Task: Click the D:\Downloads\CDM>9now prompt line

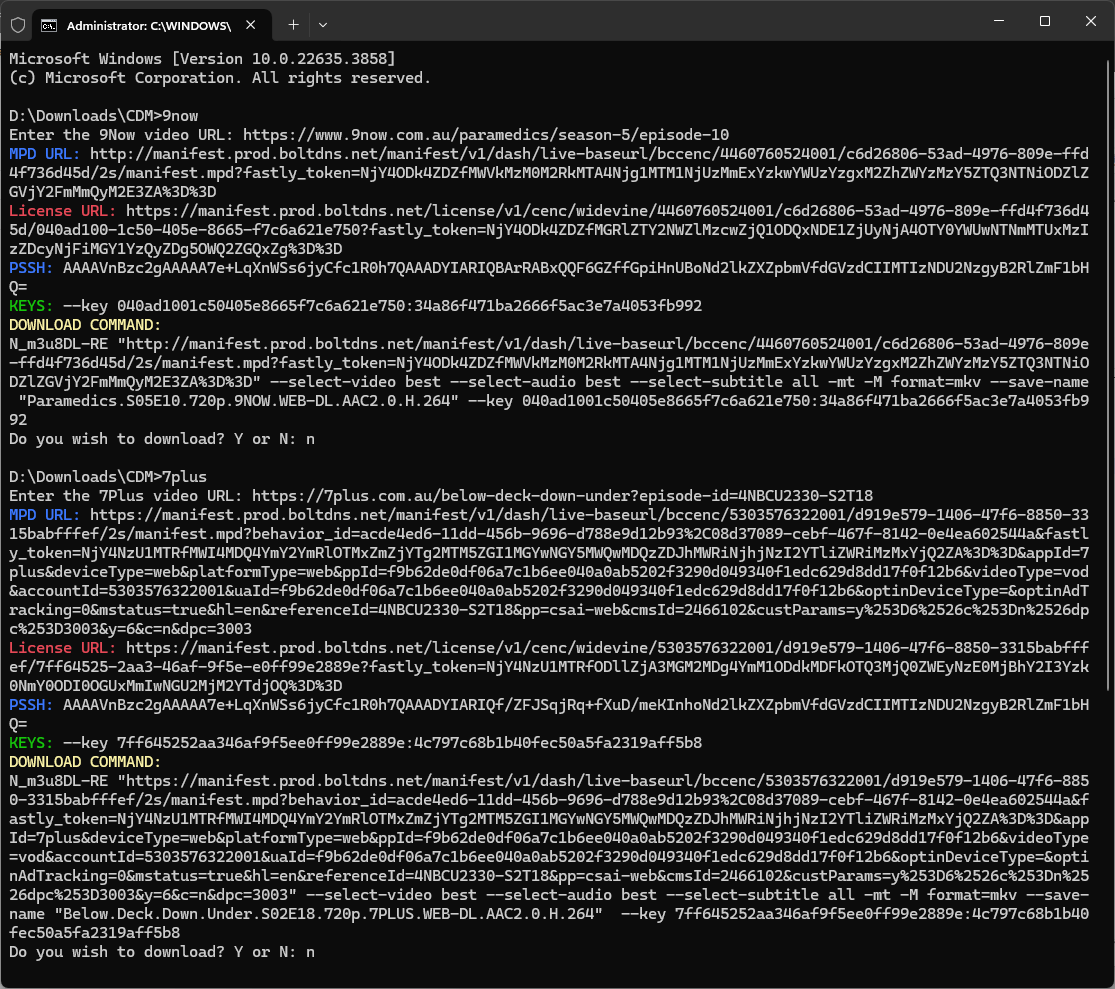Action: coord(104,116)
